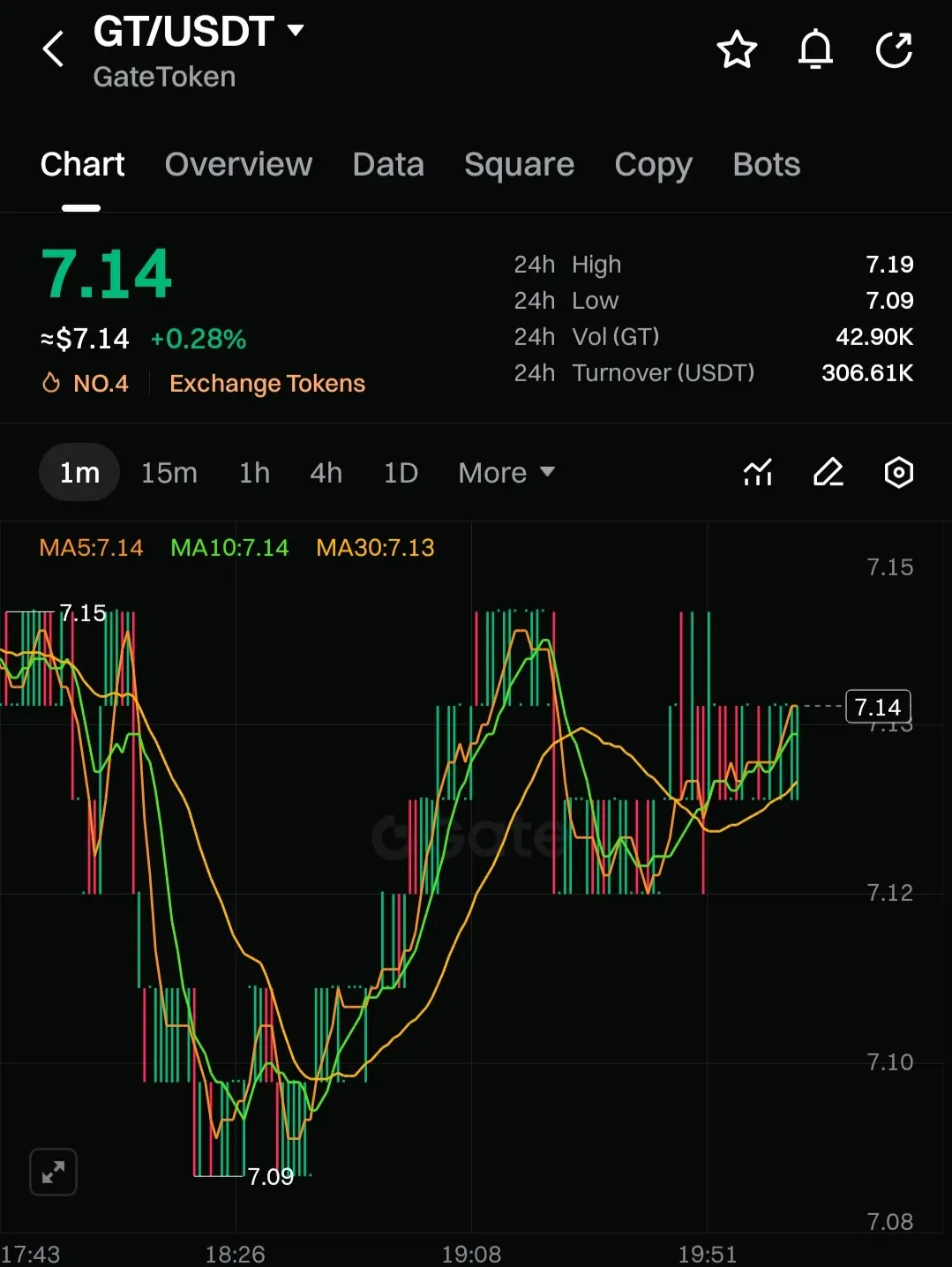Switch to the Chart tab
This screenshot has height=1267, width=952.
pos(82,164)
